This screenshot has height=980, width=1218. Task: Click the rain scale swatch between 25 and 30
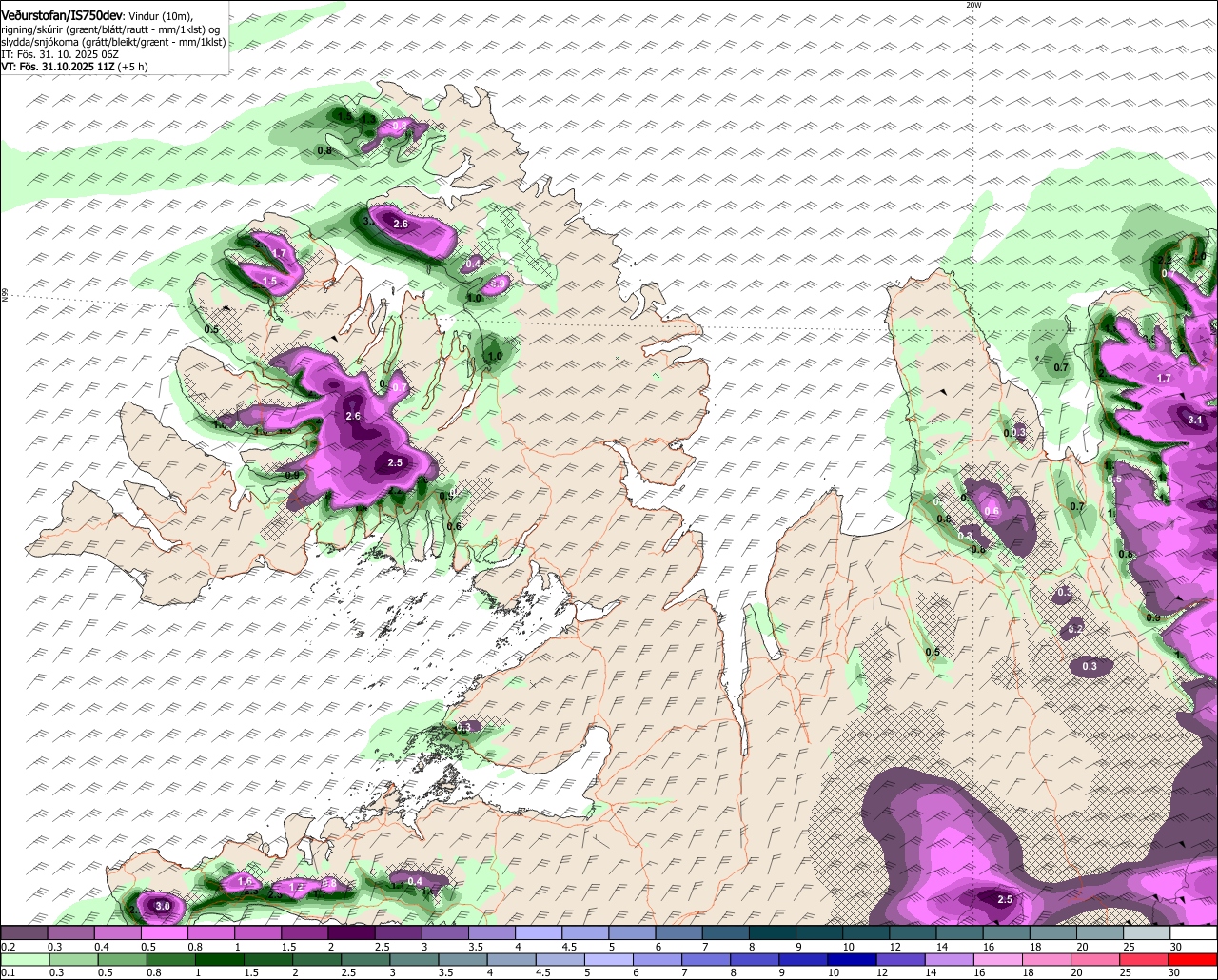click(1145, 960)
